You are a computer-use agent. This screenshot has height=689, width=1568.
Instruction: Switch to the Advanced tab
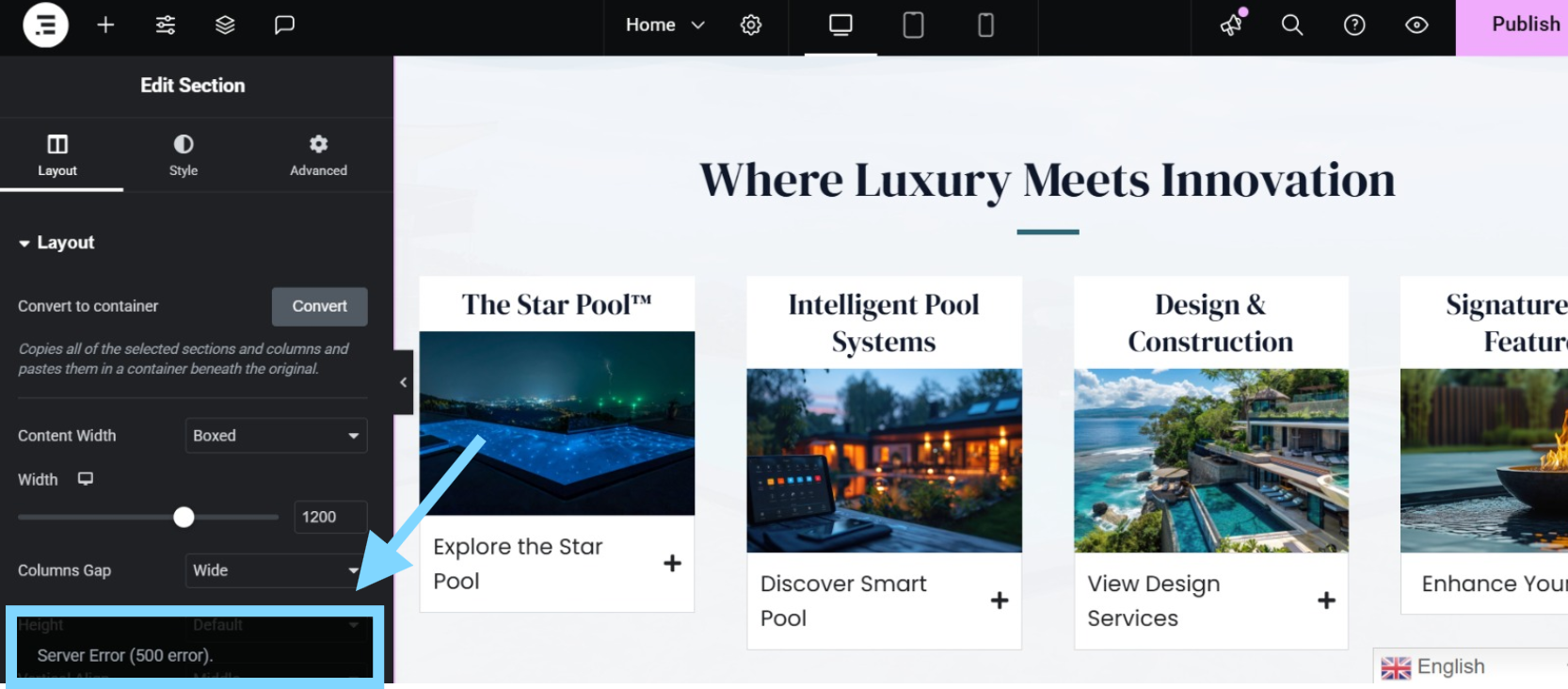pos(318,155)
